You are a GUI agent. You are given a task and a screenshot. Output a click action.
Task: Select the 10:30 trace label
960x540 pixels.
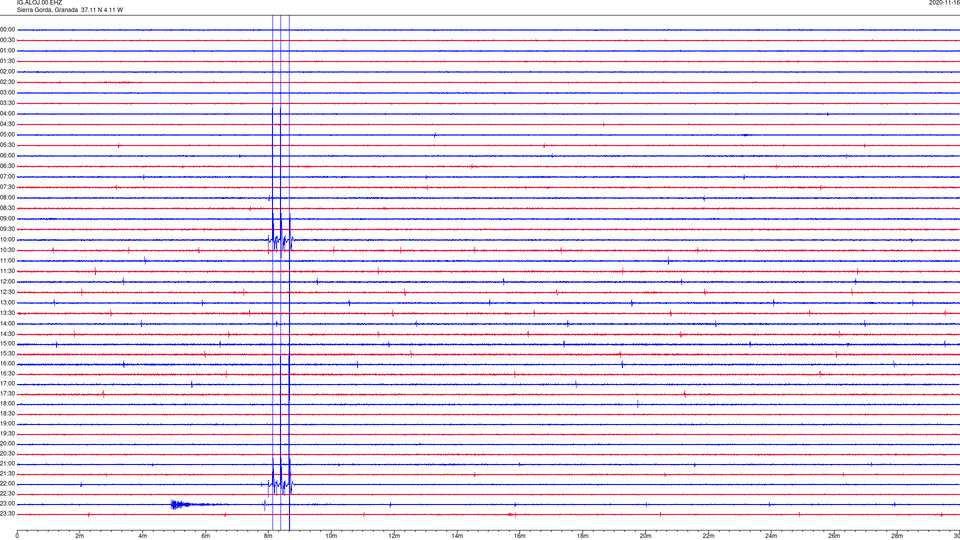pyautogui.click(x=8, y=250)
